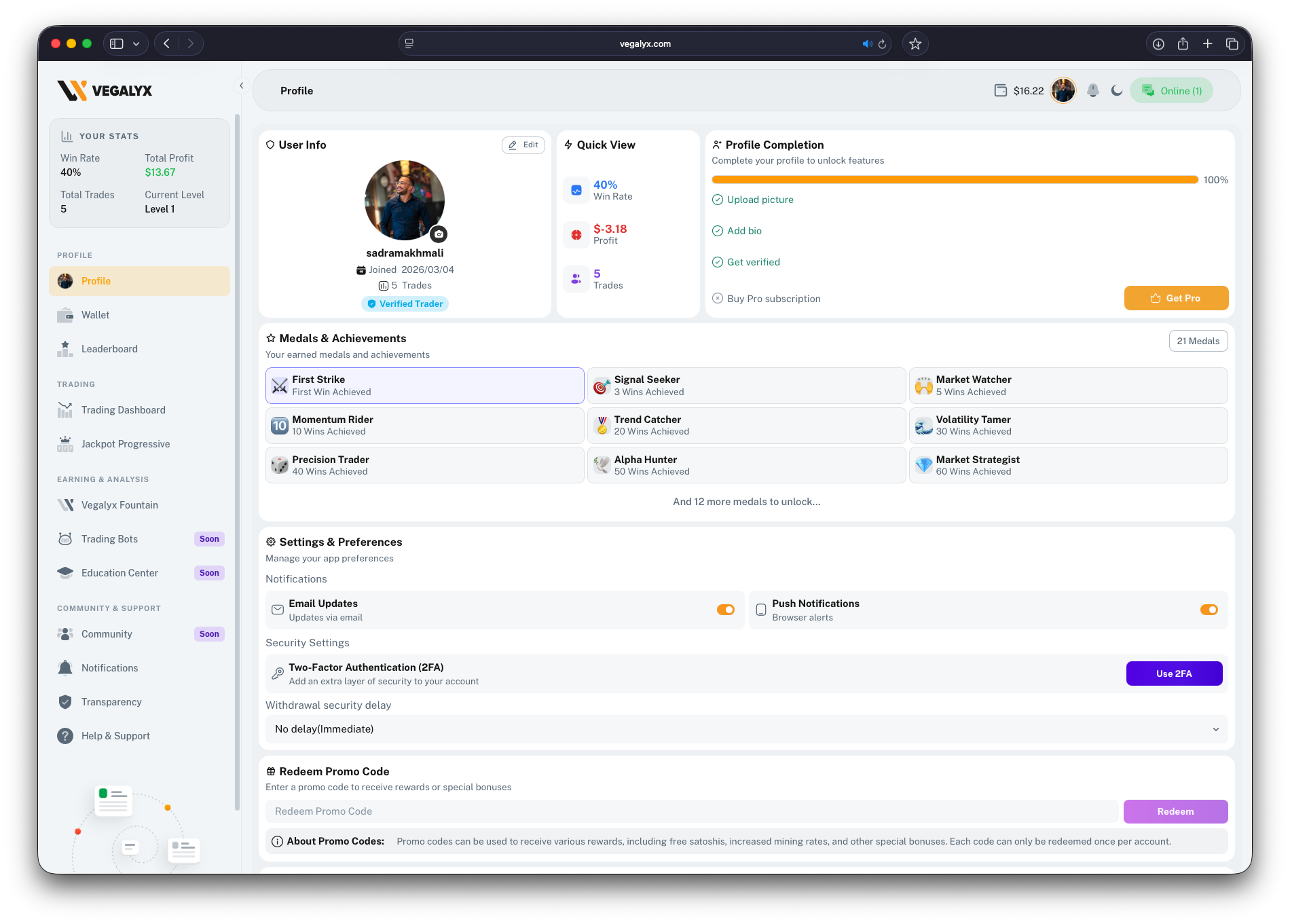Show browser tab overview

tap(1232, 43)
